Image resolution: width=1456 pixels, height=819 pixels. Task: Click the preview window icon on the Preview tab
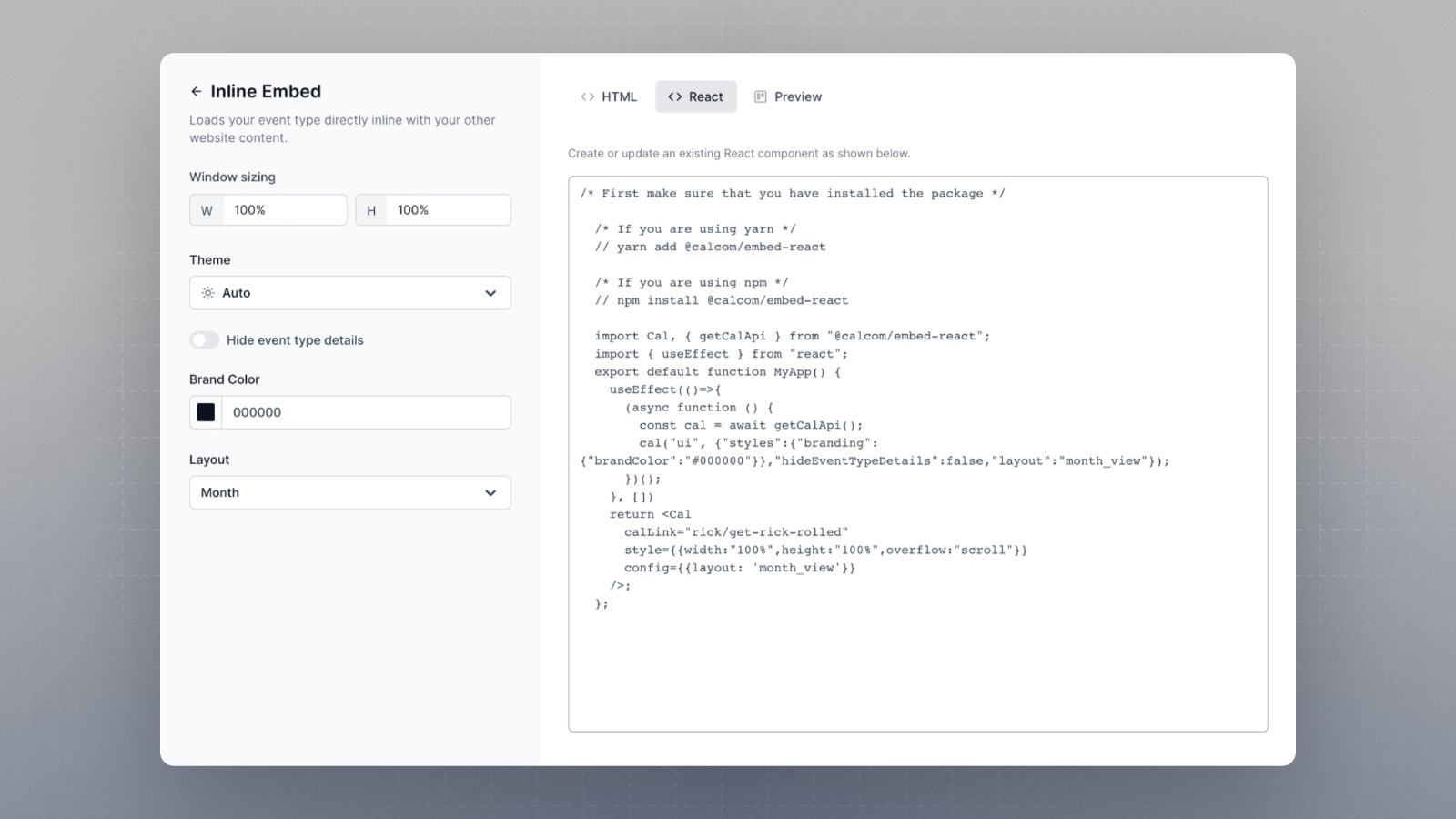760,96
